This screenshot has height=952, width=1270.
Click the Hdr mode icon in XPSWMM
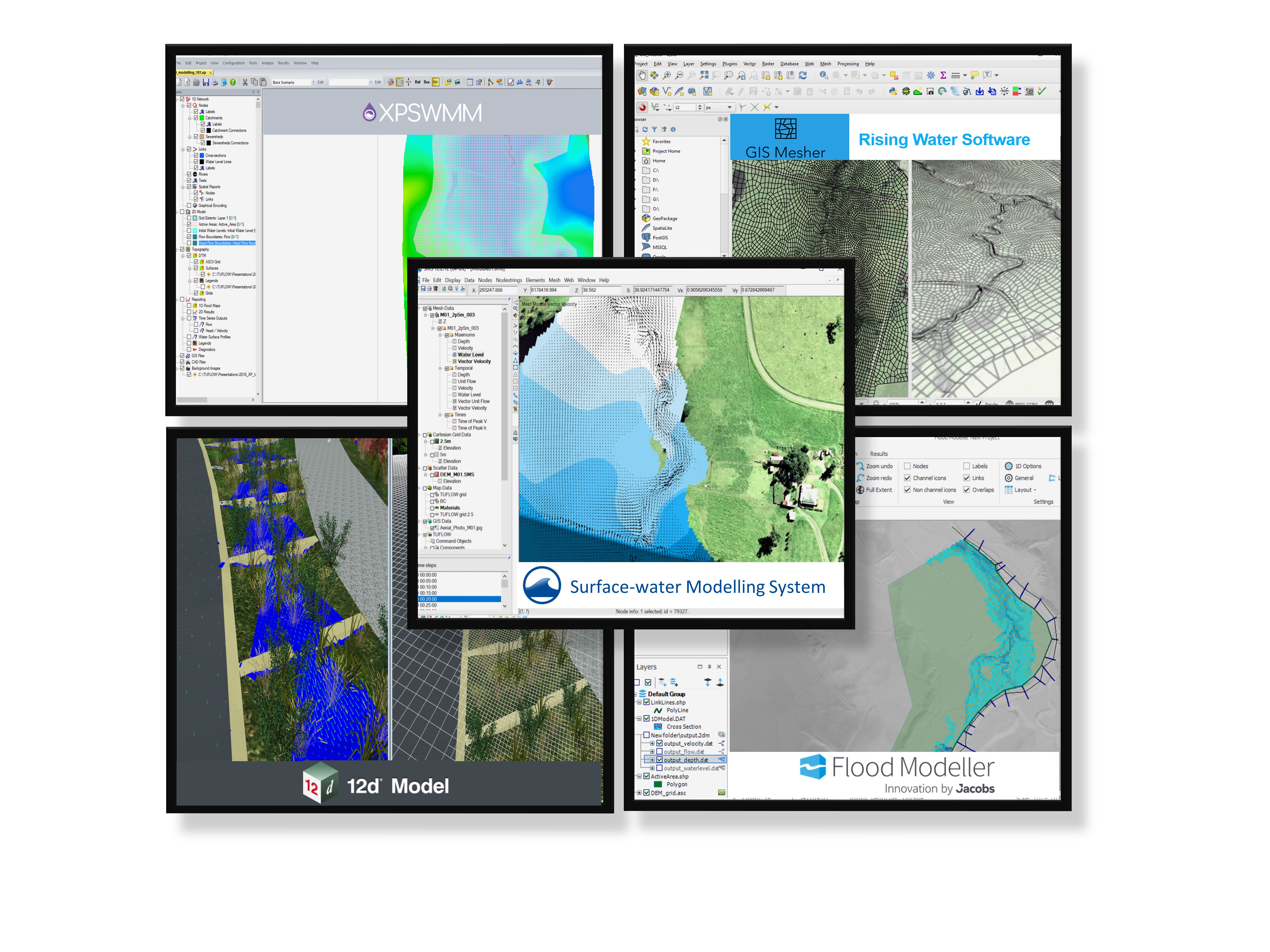pyautogui.click(x=436, y=82)
